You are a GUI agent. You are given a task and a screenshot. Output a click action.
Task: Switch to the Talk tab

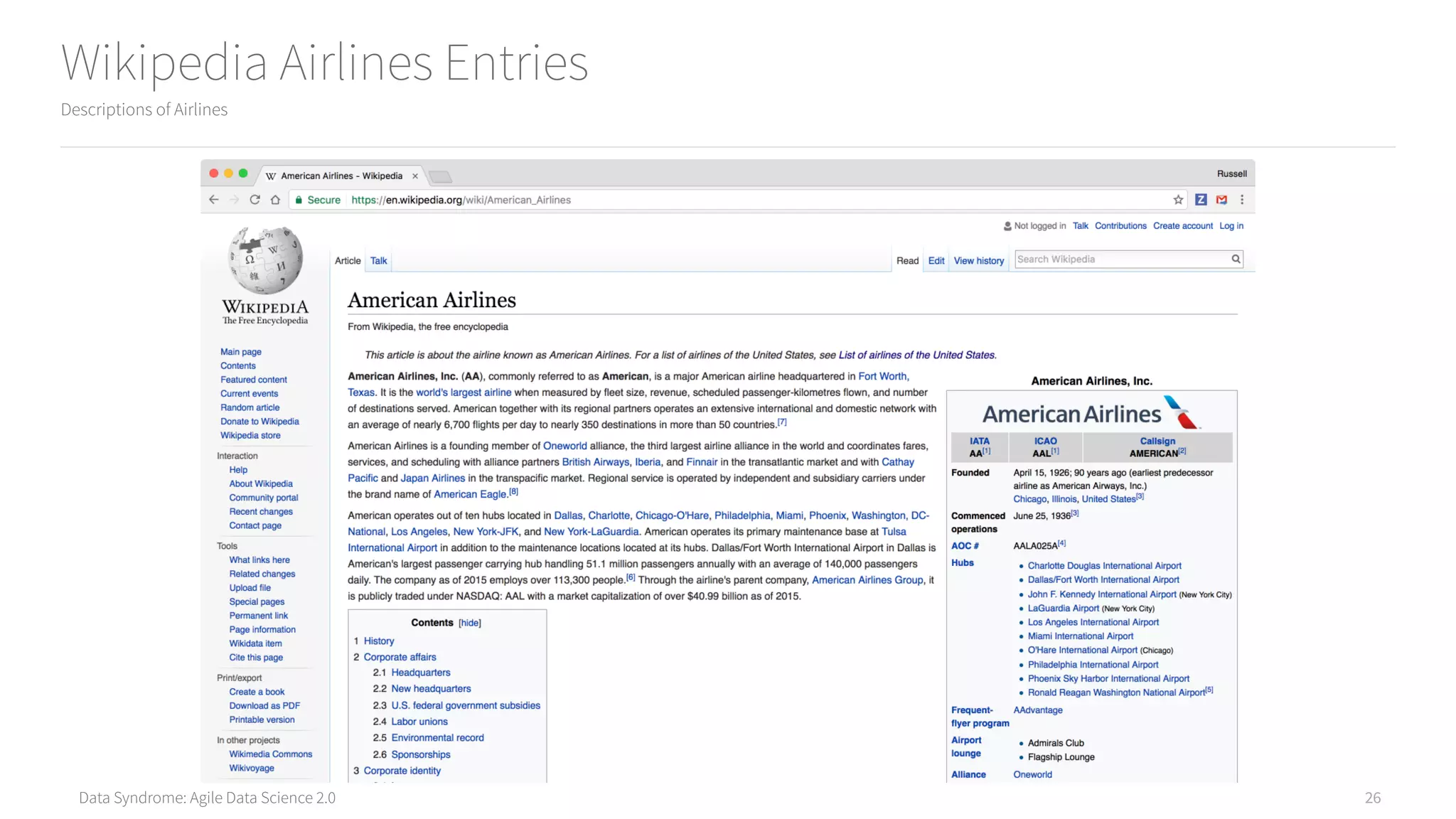(378, 261)
